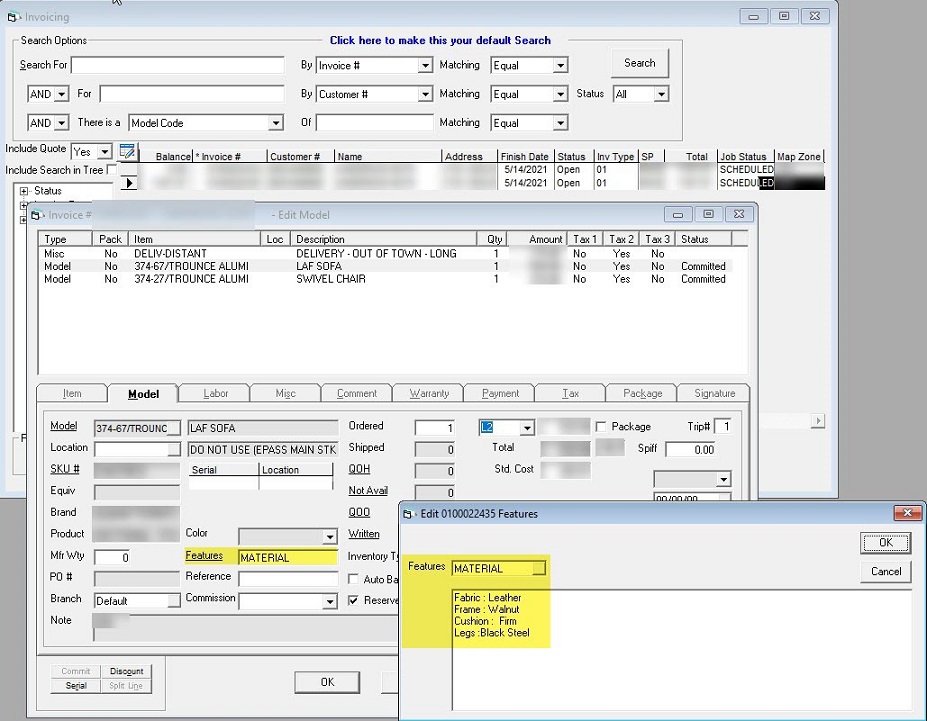Click the Spiff amount field
The image size is (927, 721).
pyautogui.click(x=692, y=450)
